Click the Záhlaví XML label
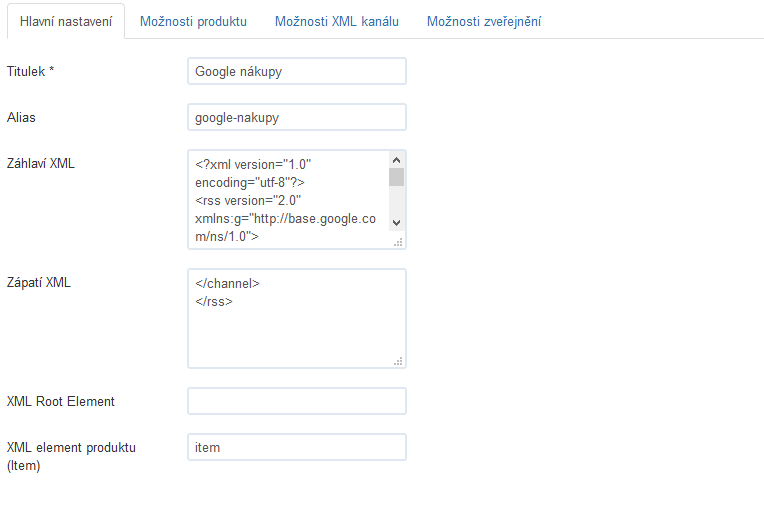The image size is (764, 526). point(41,163)
